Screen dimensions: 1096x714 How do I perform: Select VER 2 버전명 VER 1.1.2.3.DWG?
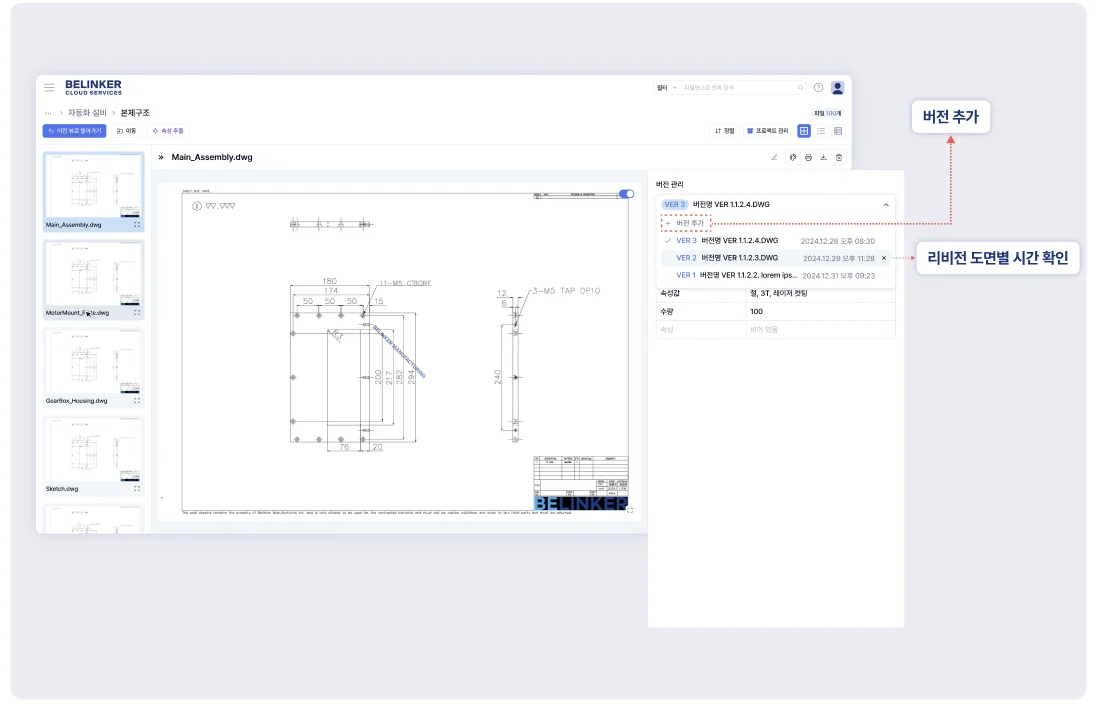point(739,257)
